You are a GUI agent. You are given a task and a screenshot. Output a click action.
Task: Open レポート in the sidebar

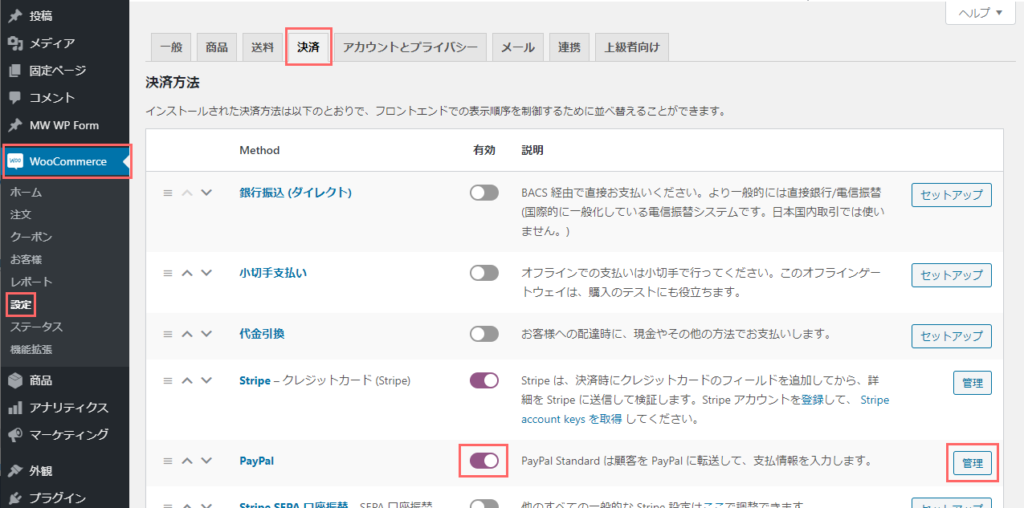[x=31, y=281]
